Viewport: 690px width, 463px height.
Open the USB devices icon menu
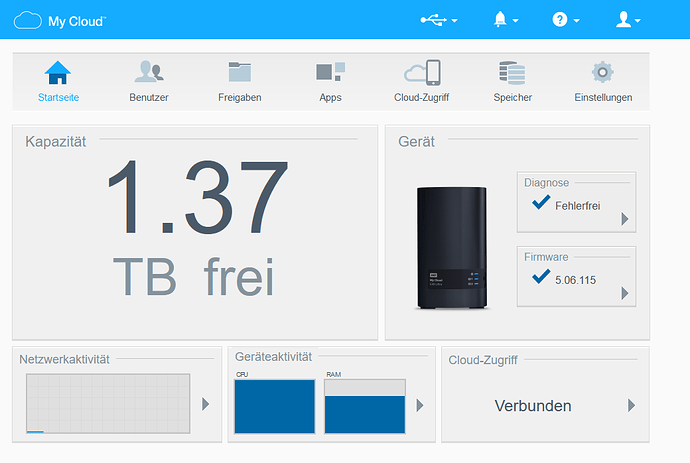(x=433, y=20)
